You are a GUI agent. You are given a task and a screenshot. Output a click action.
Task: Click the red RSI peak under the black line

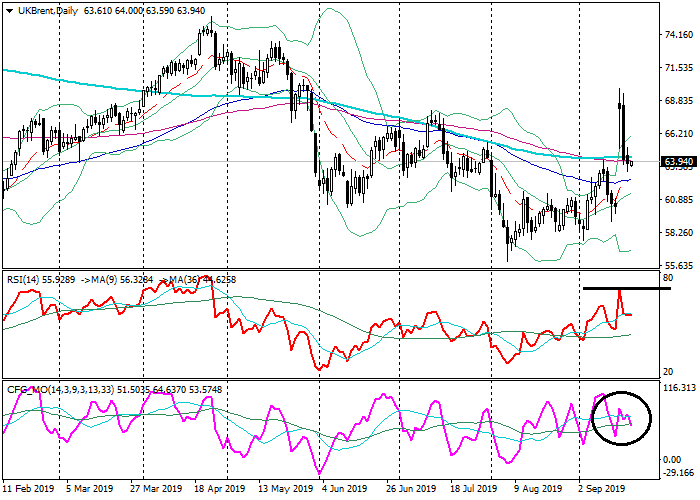(620, 293)
